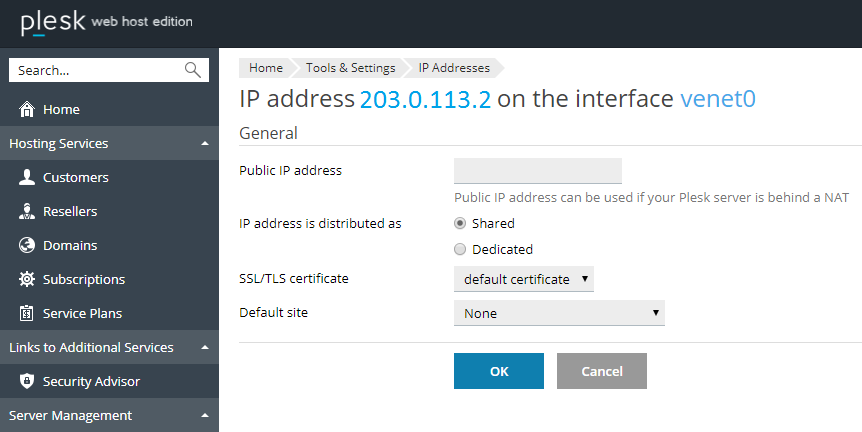The width and height of the screenshot is (862, 432).
Task: Open the Default site dropdown
Action: pos(558,313)
